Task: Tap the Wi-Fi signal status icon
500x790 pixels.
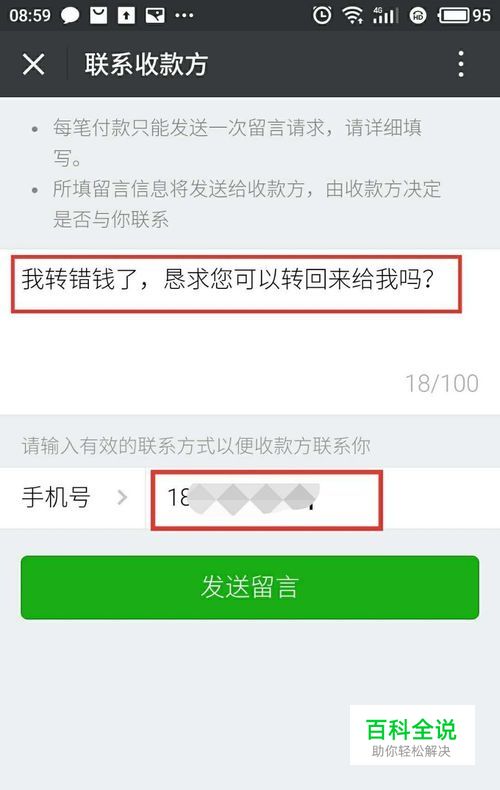Action: tap(353, 16)
